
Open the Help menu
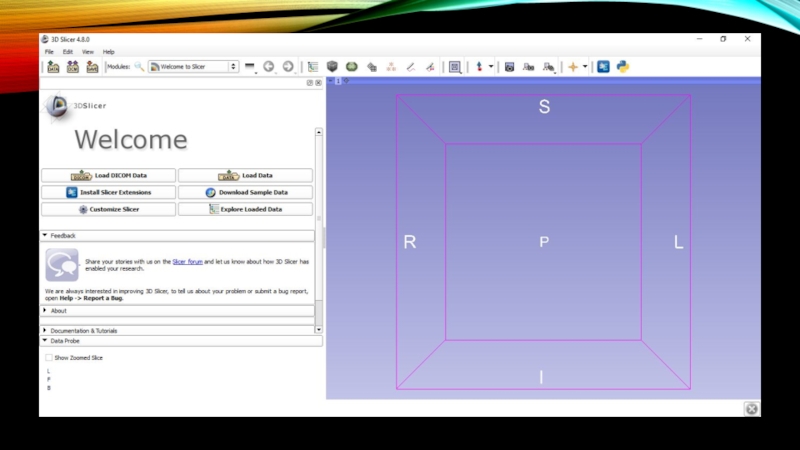pyautogui.click(x=108, y=51)
